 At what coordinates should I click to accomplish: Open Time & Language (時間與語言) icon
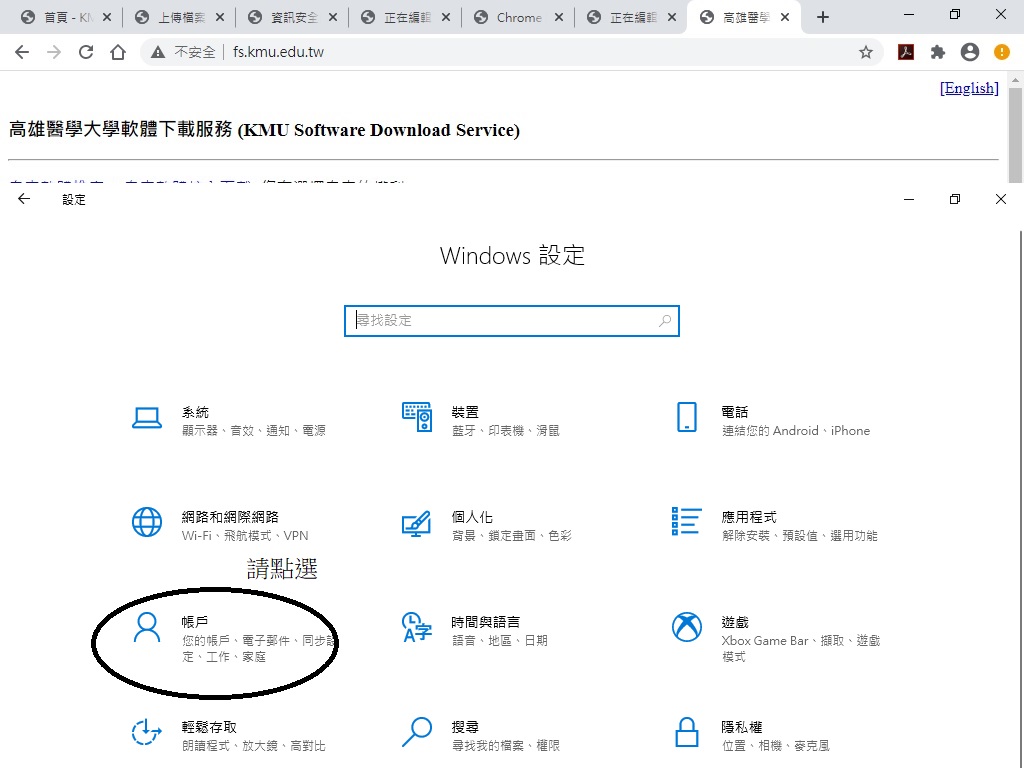(417, 627)
